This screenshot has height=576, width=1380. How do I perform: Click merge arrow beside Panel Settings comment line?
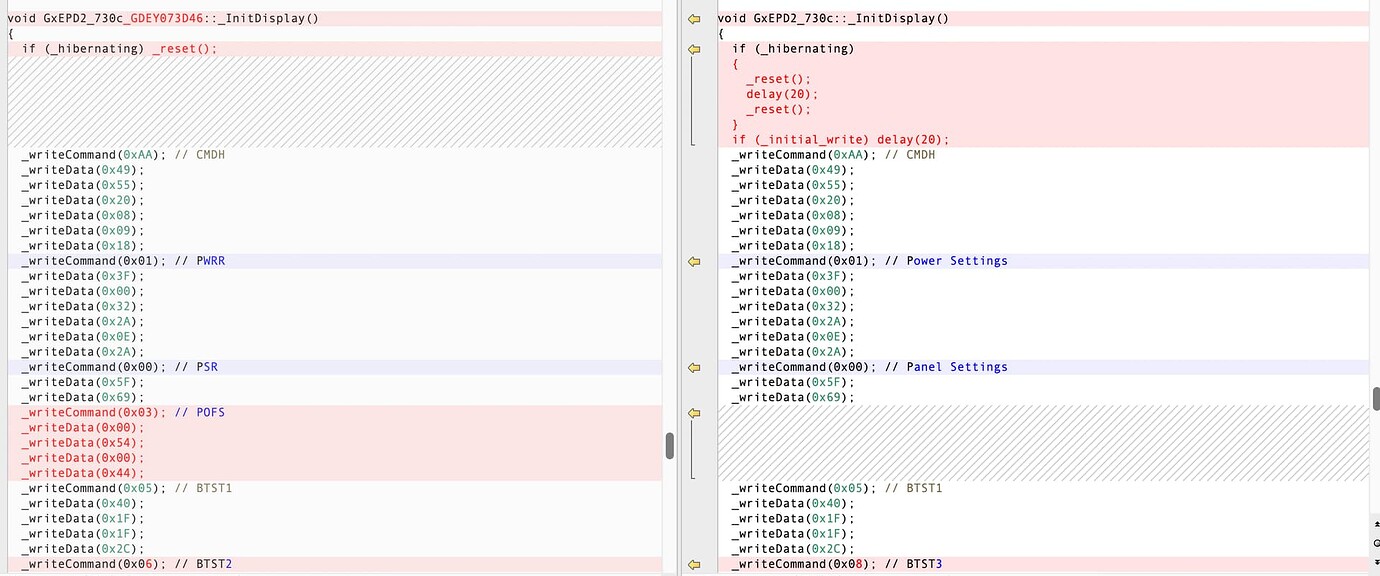694,367
